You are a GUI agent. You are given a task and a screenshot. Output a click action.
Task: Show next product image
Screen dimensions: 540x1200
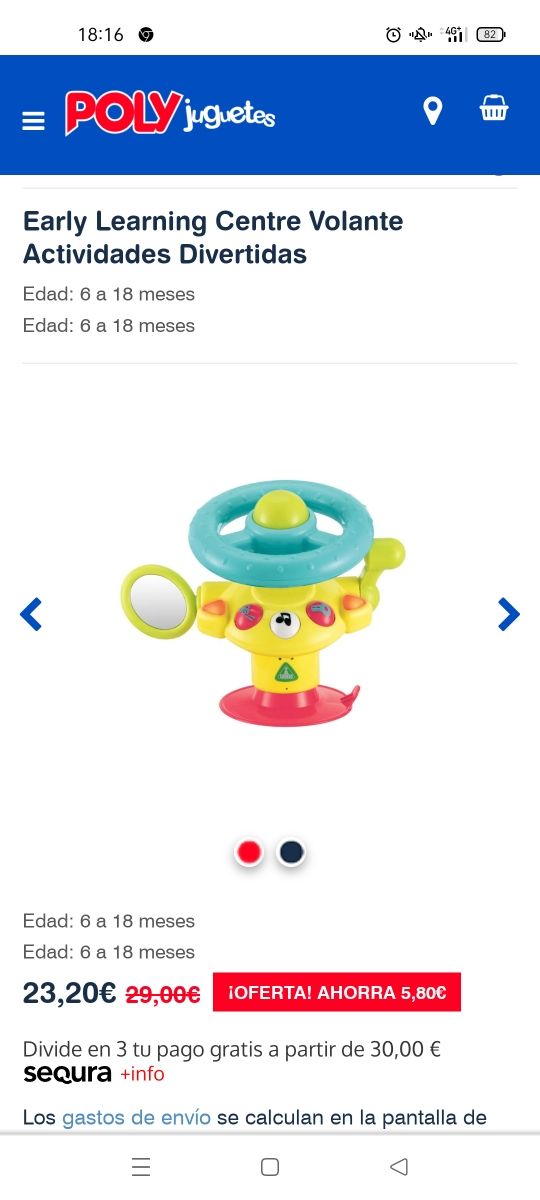[509, 614]
